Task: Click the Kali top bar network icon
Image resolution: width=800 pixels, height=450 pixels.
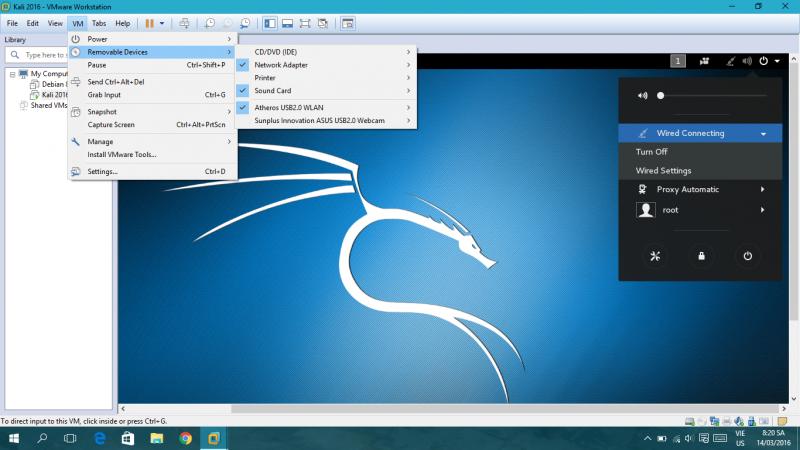Action: 731,61
